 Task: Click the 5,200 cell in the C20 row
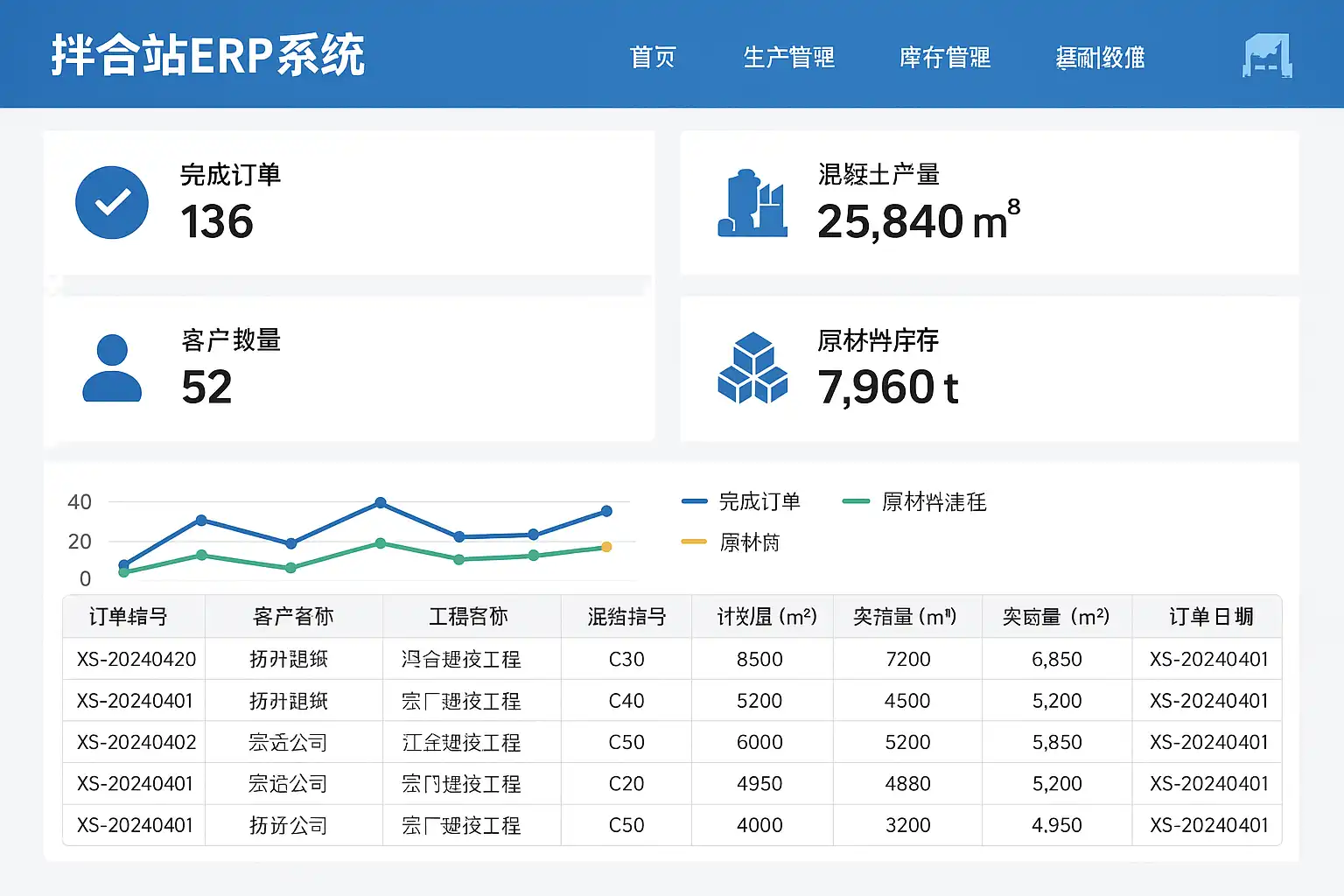(x=1057, y=783)
